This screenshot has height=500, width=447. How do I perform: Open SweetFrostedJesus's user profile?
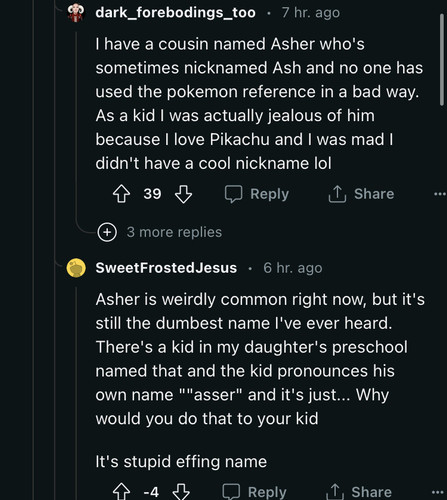click(166, 268)
